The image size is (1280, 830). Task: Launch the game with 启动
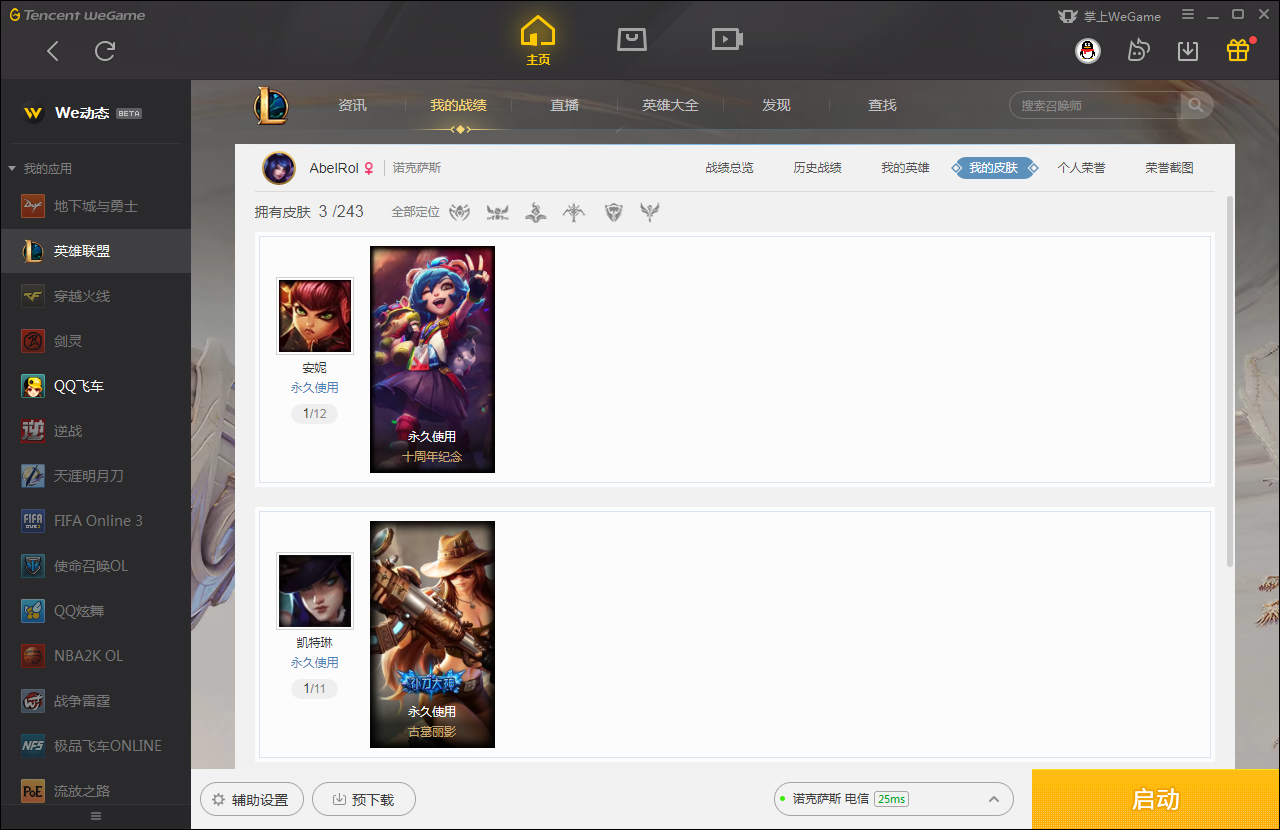1156,800
